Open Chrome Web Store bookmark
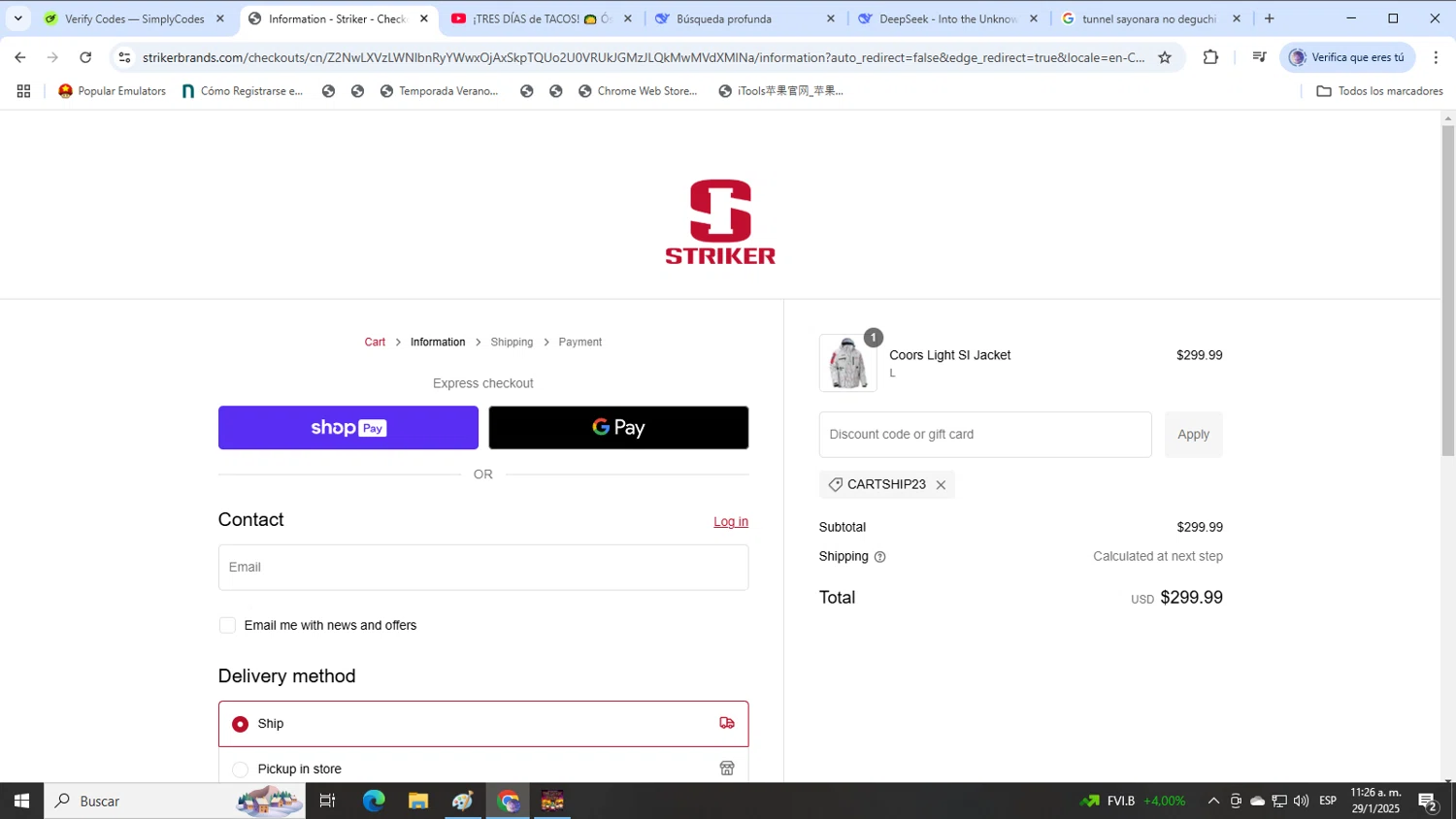The image size is (1456, 819). 638,91
